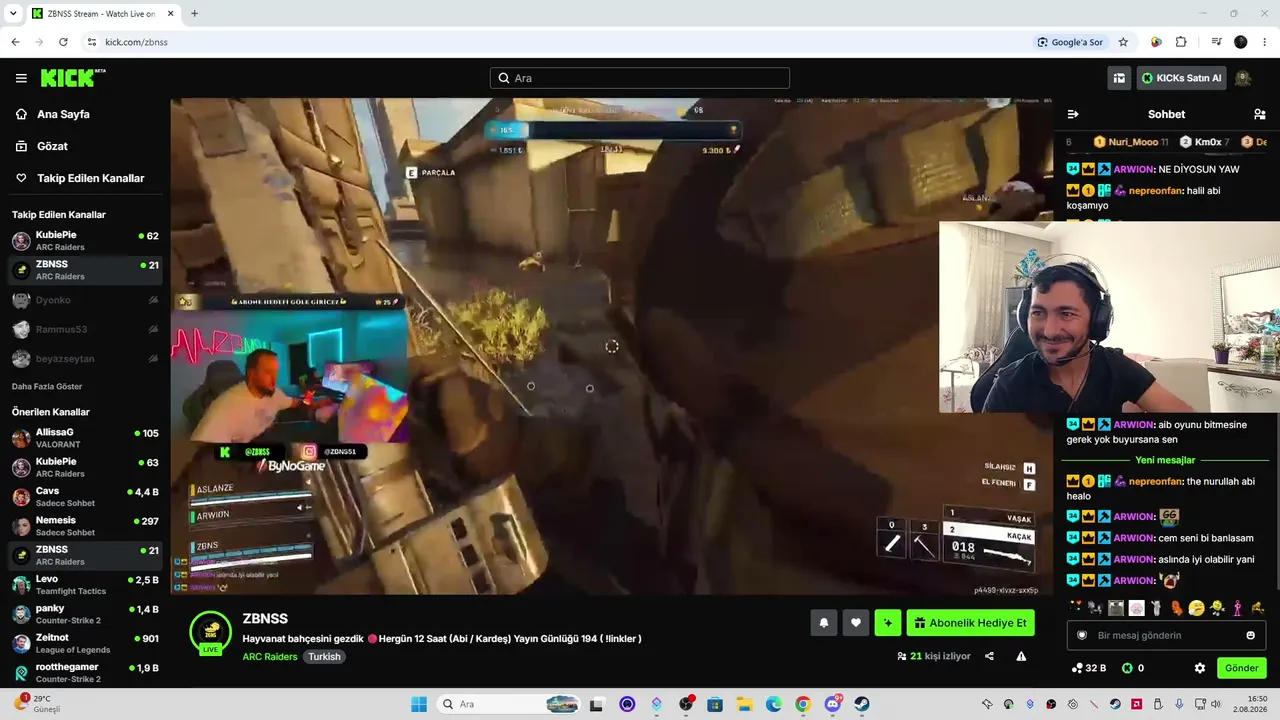1280x720 pixels.
Task: Turn on notifications with the bell icon
Action: coord(824,623)
